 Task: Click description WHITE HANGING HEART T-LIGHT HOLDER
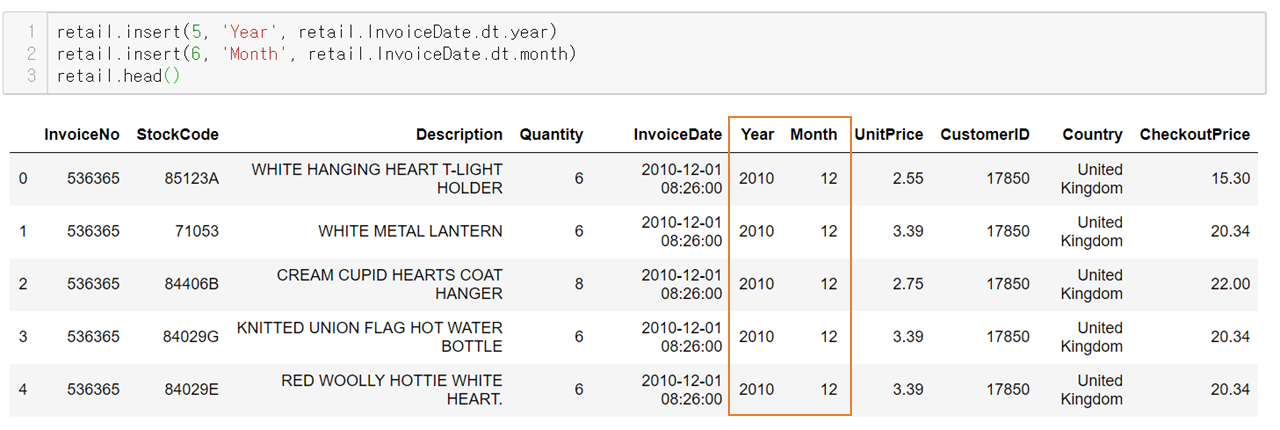[377, 179]
